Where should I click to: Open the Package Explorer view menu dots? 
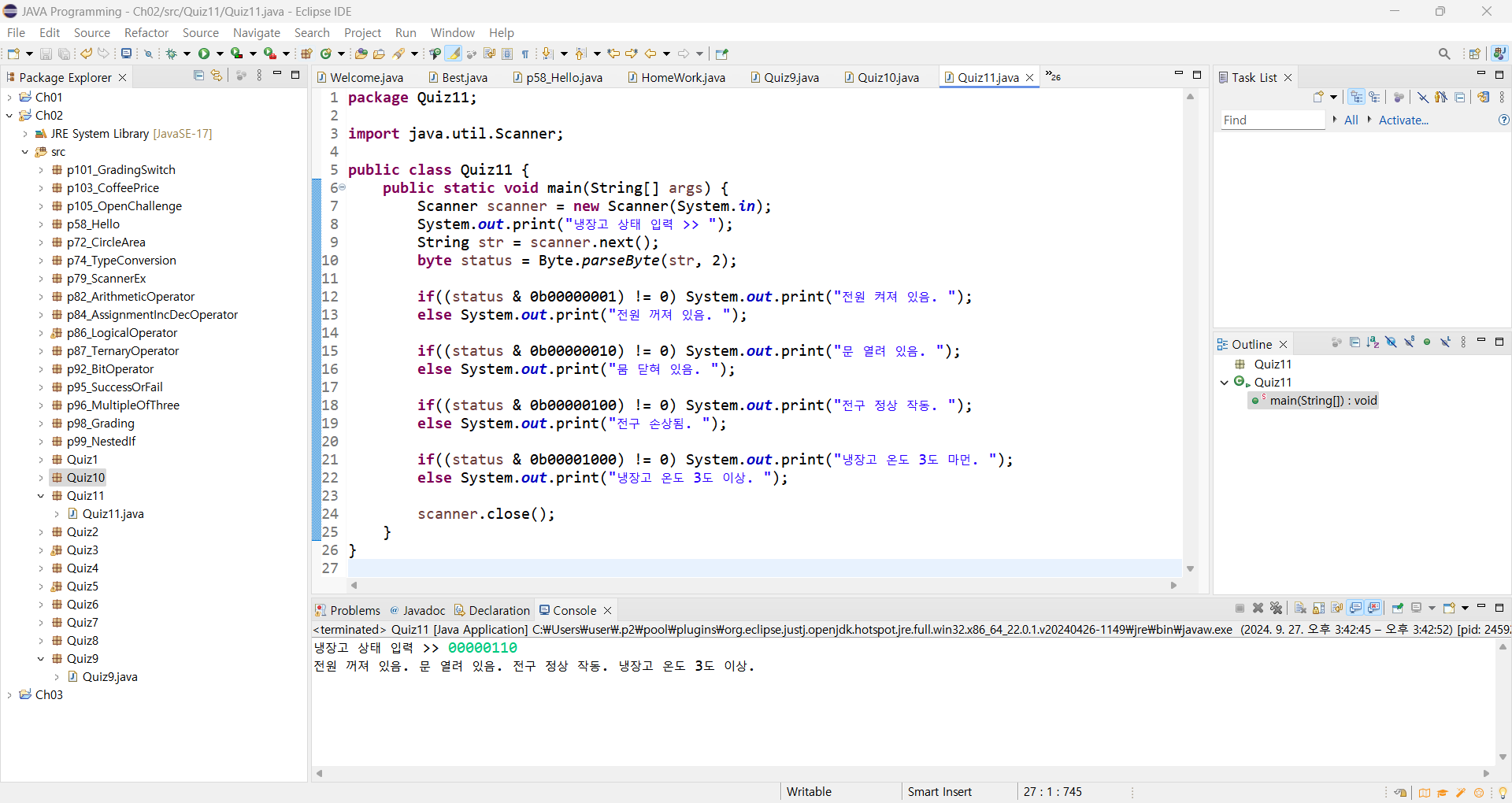click(259, 76)
